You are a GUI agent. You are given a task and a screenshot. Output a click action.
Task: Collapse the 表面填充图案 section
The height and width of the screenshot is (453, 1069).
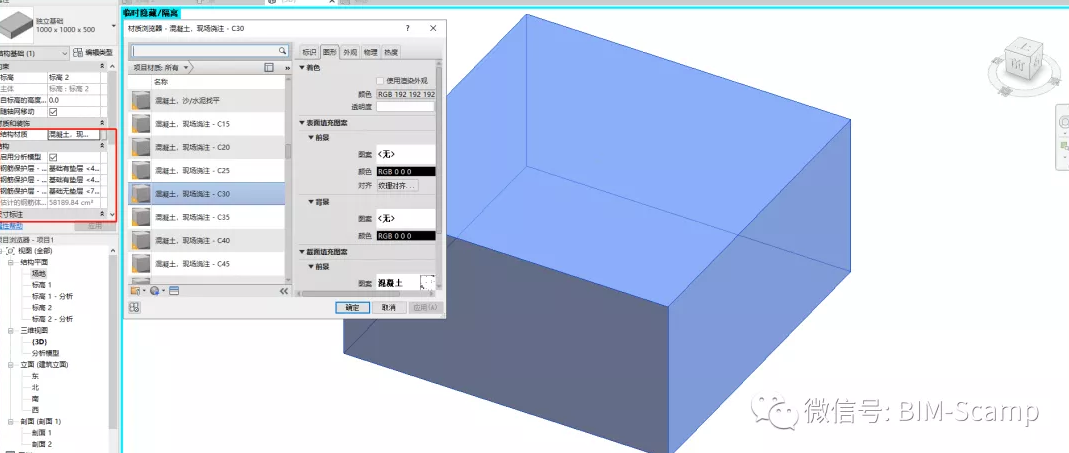point(302,123)
